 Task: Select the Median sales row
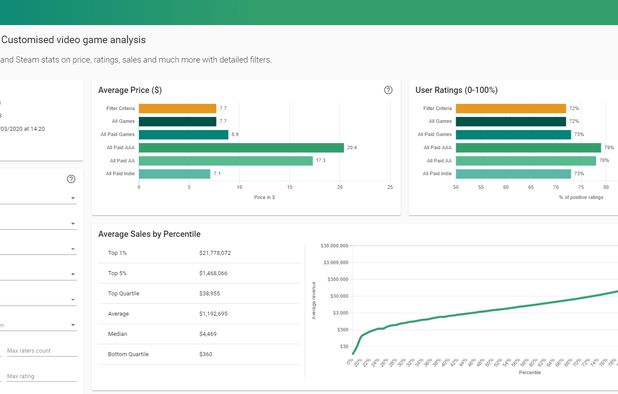click(x=199, y=334)
